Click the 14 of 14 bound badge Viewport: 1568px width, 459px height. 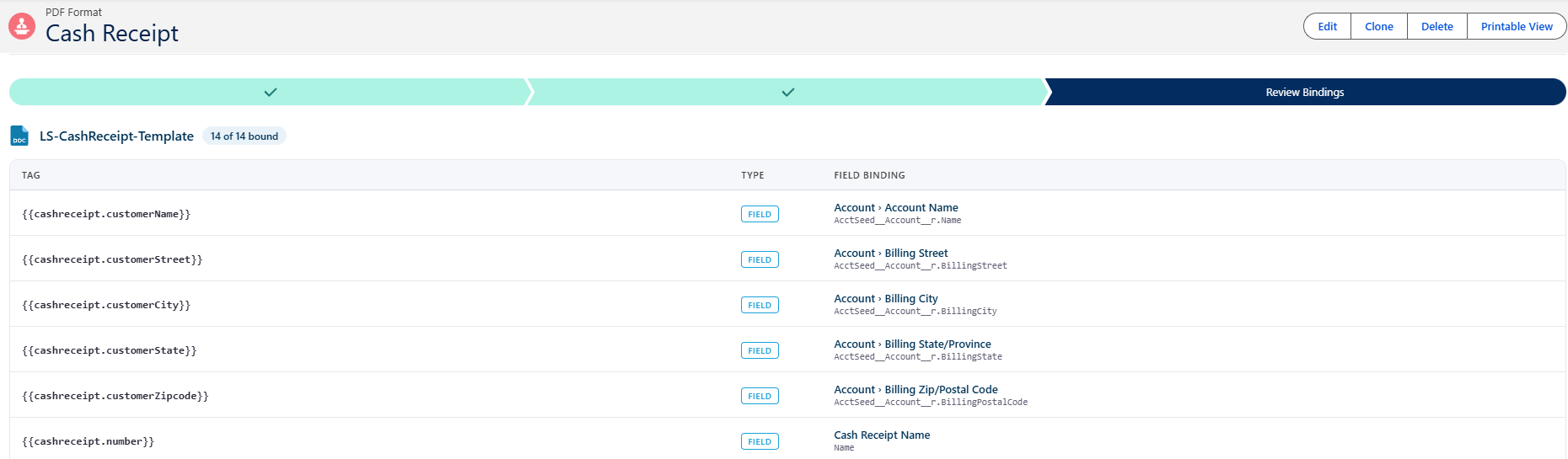pos(244,136)
